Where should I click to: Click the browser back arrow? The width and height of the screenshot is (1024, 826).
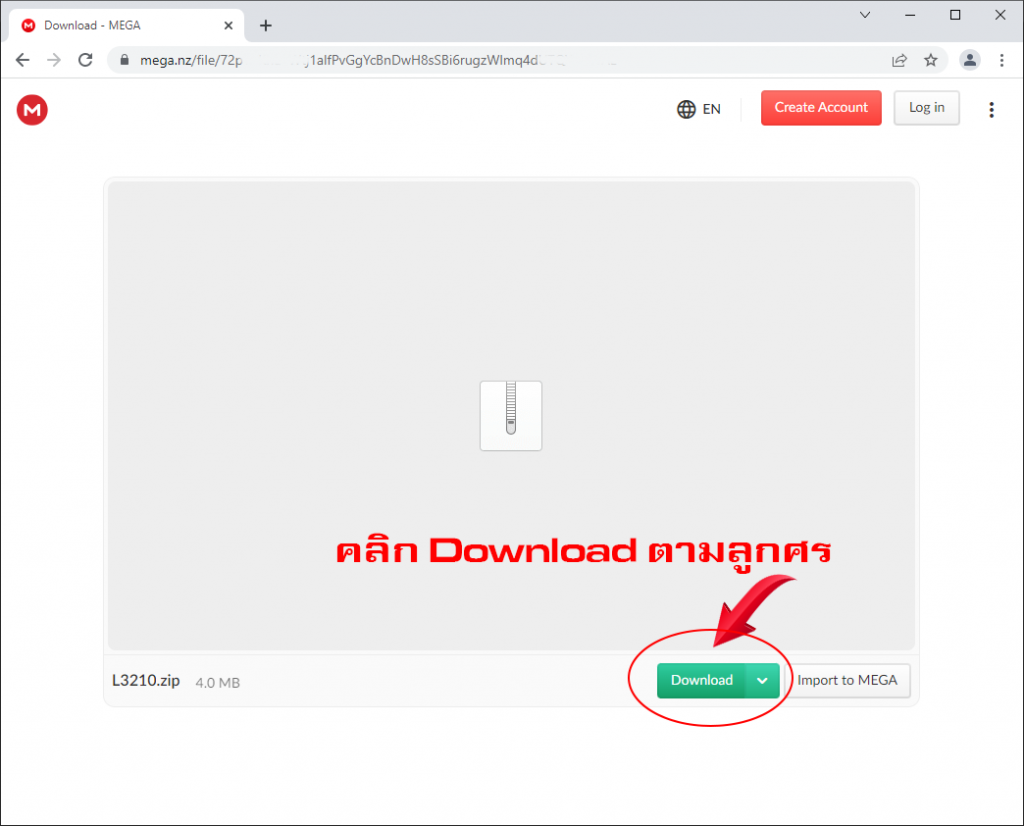[x=22, y=60]
